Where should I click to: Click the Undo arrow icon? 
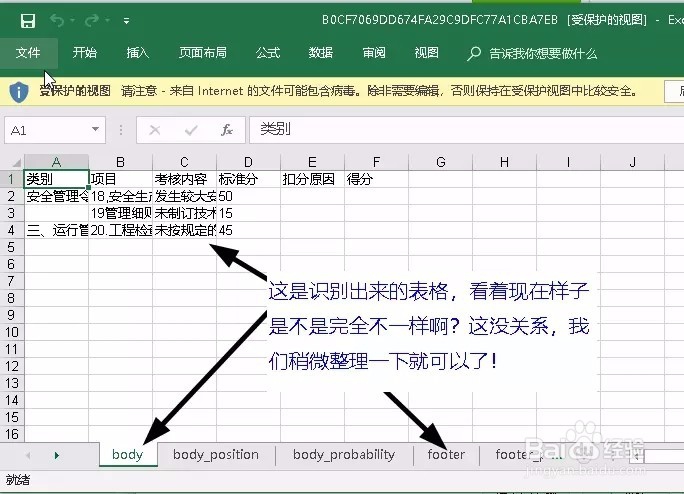pos(57,20)
